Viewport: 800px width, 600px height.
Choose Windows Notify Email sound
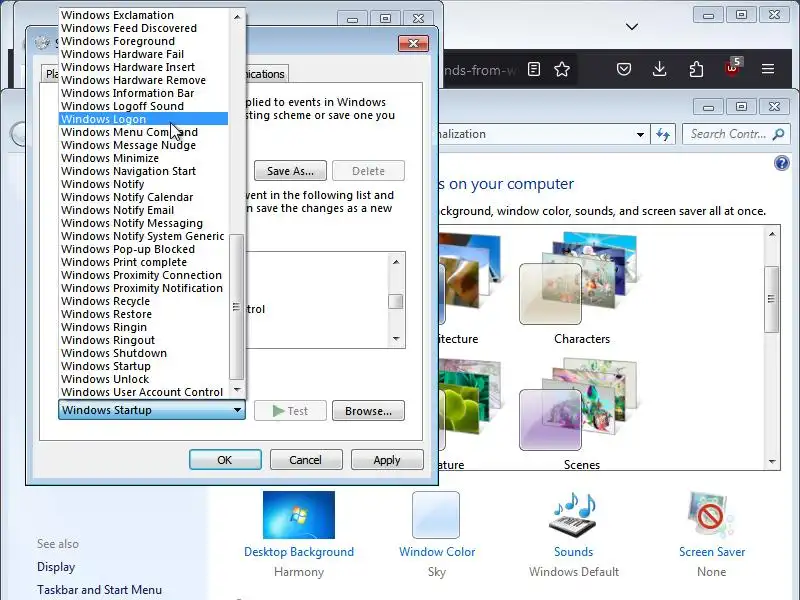[x=143, y=210]
